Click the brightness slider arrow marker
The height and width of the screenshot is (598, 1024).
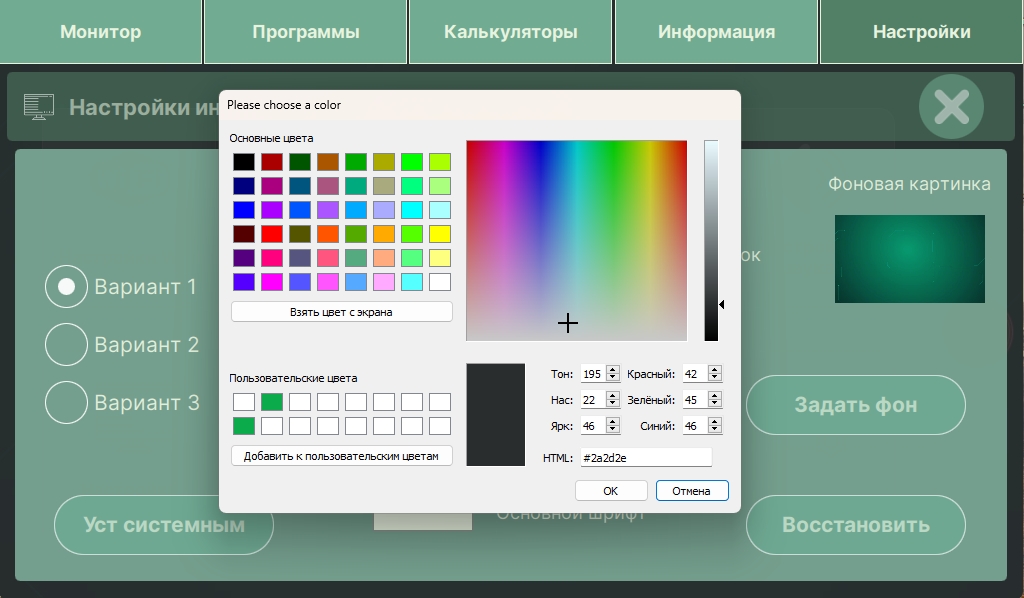[722, 304]
